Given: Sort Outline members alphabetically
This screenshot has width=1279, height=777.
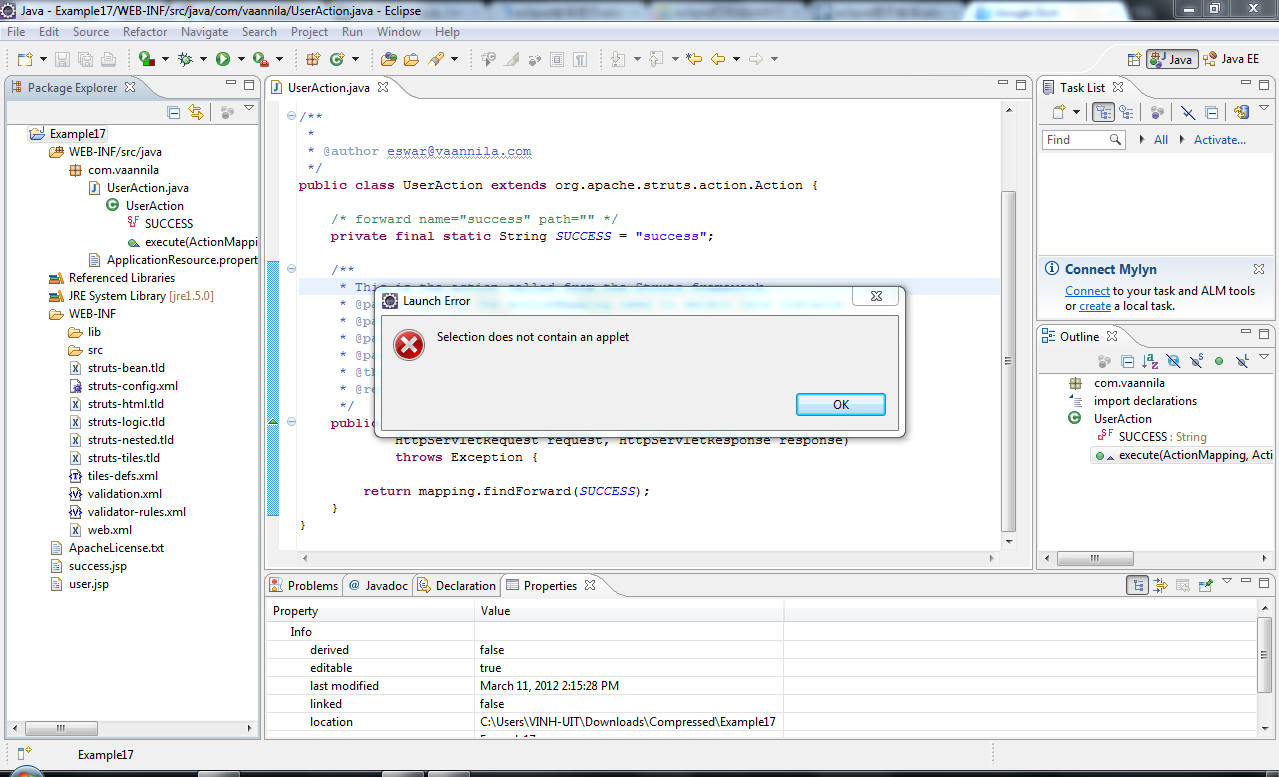Looking at the screenshot, I should 1151,361.
